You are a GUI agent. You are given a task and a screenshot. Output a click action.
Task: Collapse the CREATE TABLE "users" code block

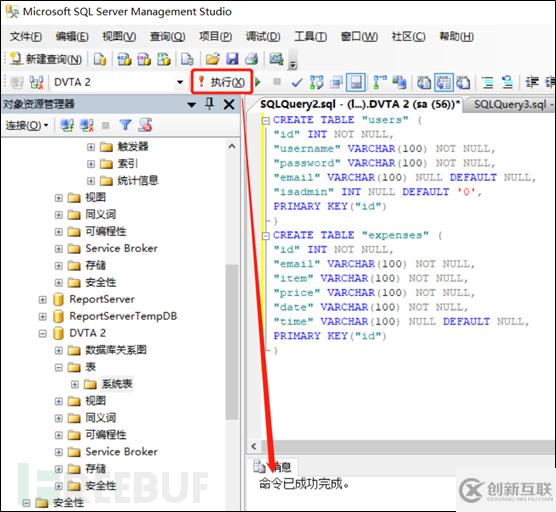point(266,121)
